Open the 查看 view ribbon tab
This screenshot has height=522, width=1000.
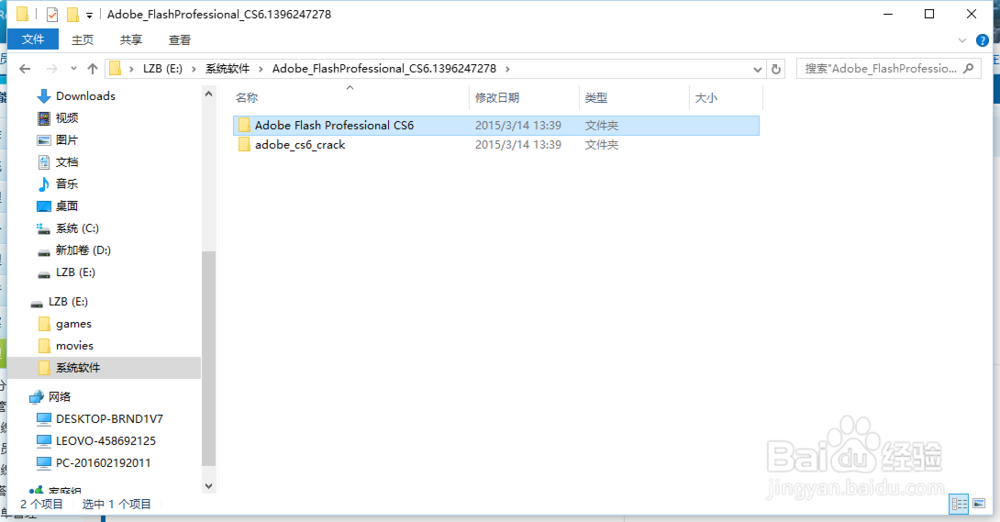[179, 40]
